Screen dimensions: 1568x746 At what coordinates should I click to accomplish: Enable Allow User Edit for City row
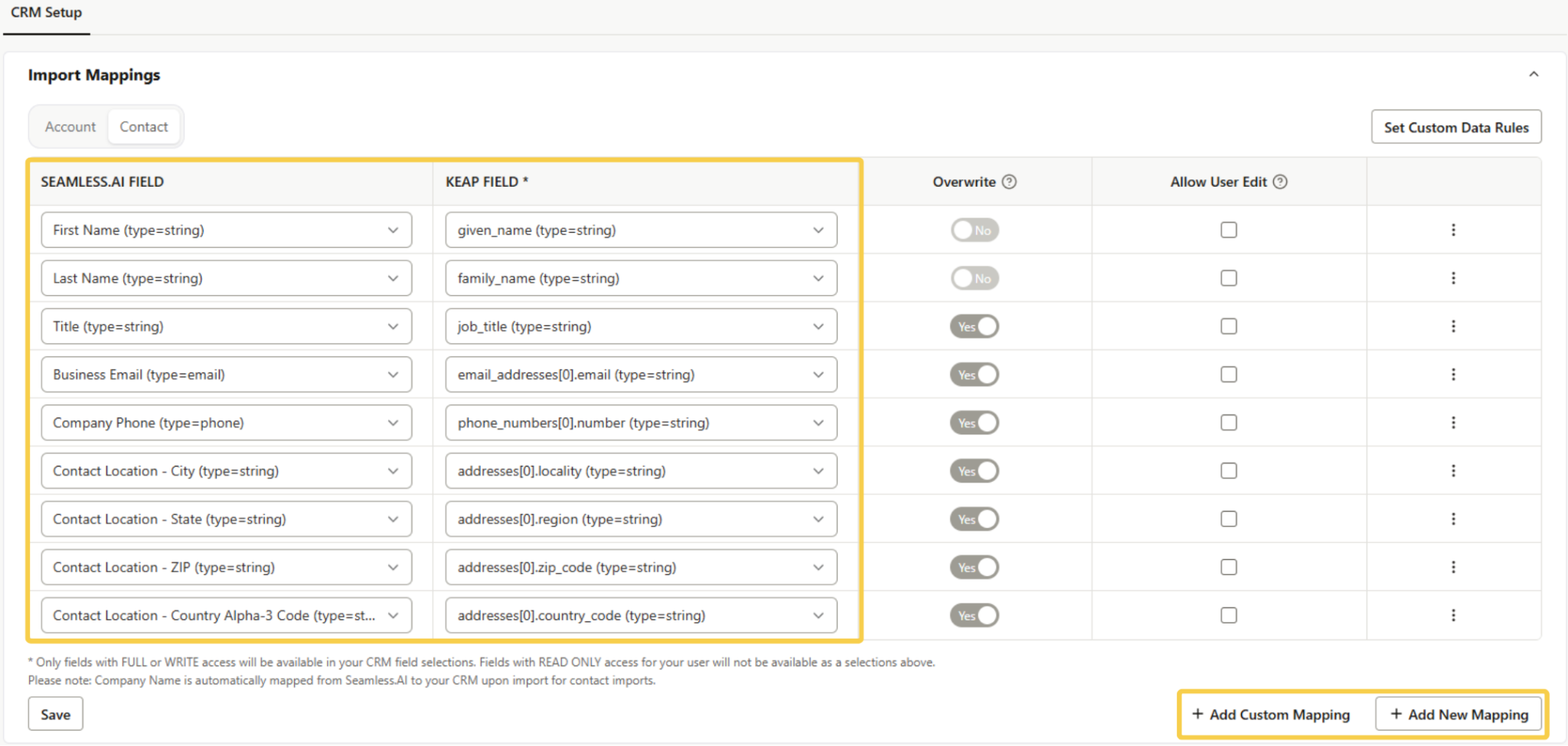point(1229,471)
